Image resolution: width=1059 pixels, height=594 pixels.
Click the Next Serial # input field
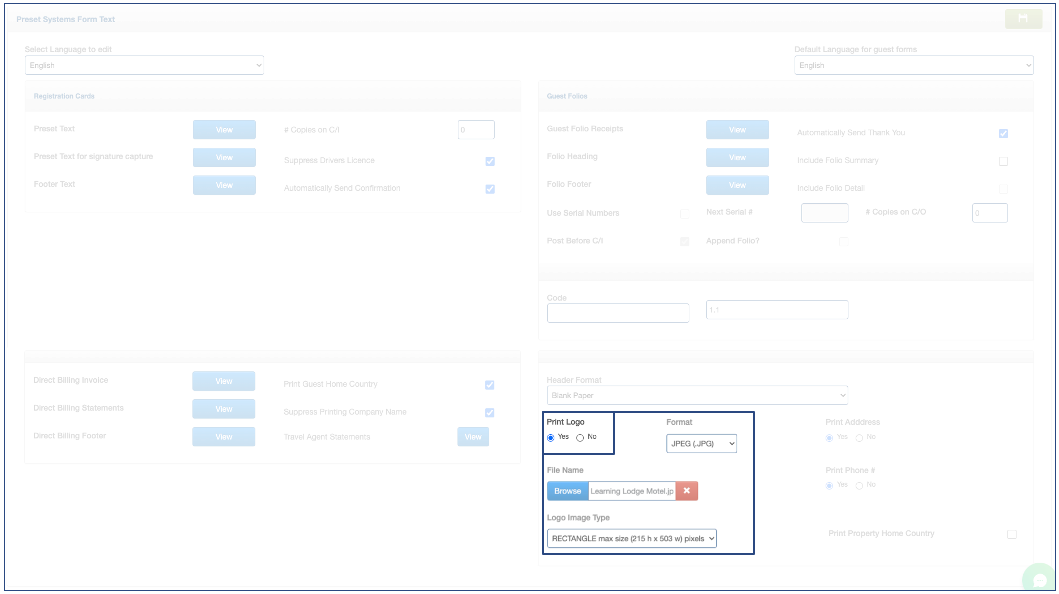tap(825, 213)
